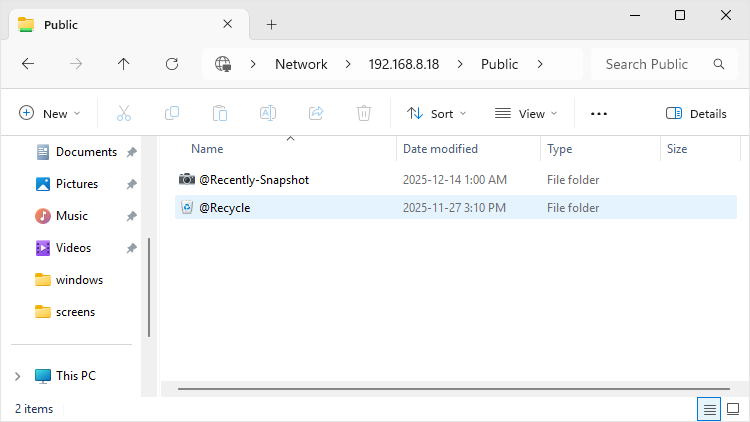Image resolution: width=750 pixels, height=422 pixels.
Task: Click the pin icon beside Videos
Action: point(132,248)
